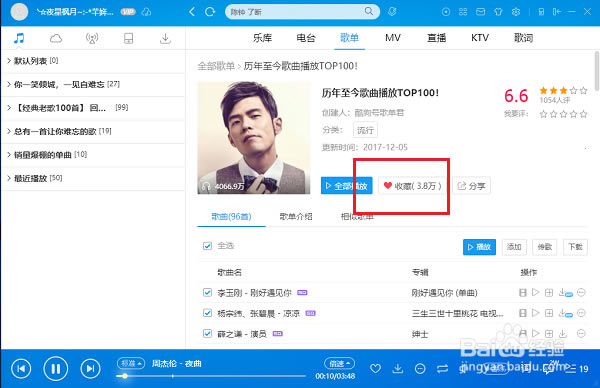
Task: Rate playlist with 我要评 fifth star
Action: point(584,114)
